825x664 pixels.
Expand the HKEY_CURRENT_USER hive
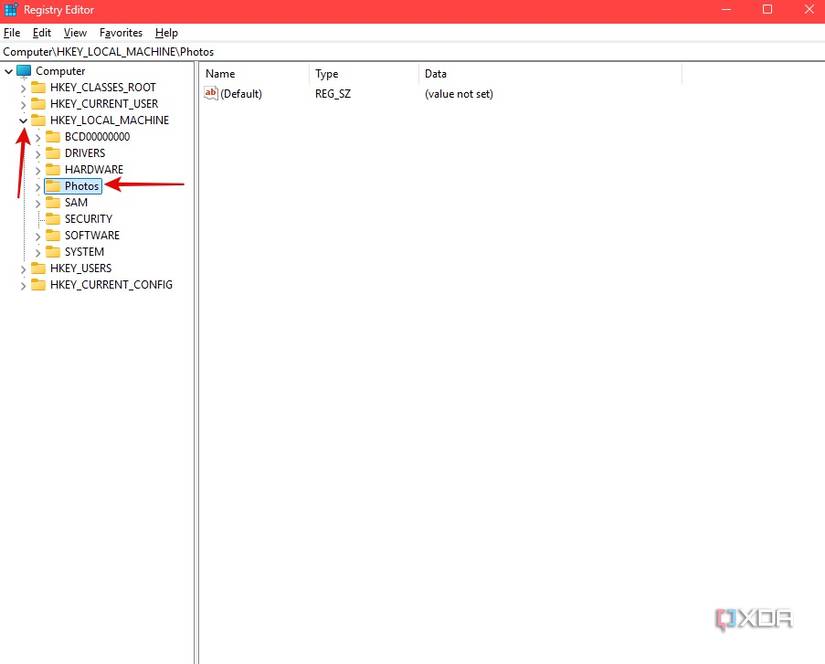tap(23, 104)
